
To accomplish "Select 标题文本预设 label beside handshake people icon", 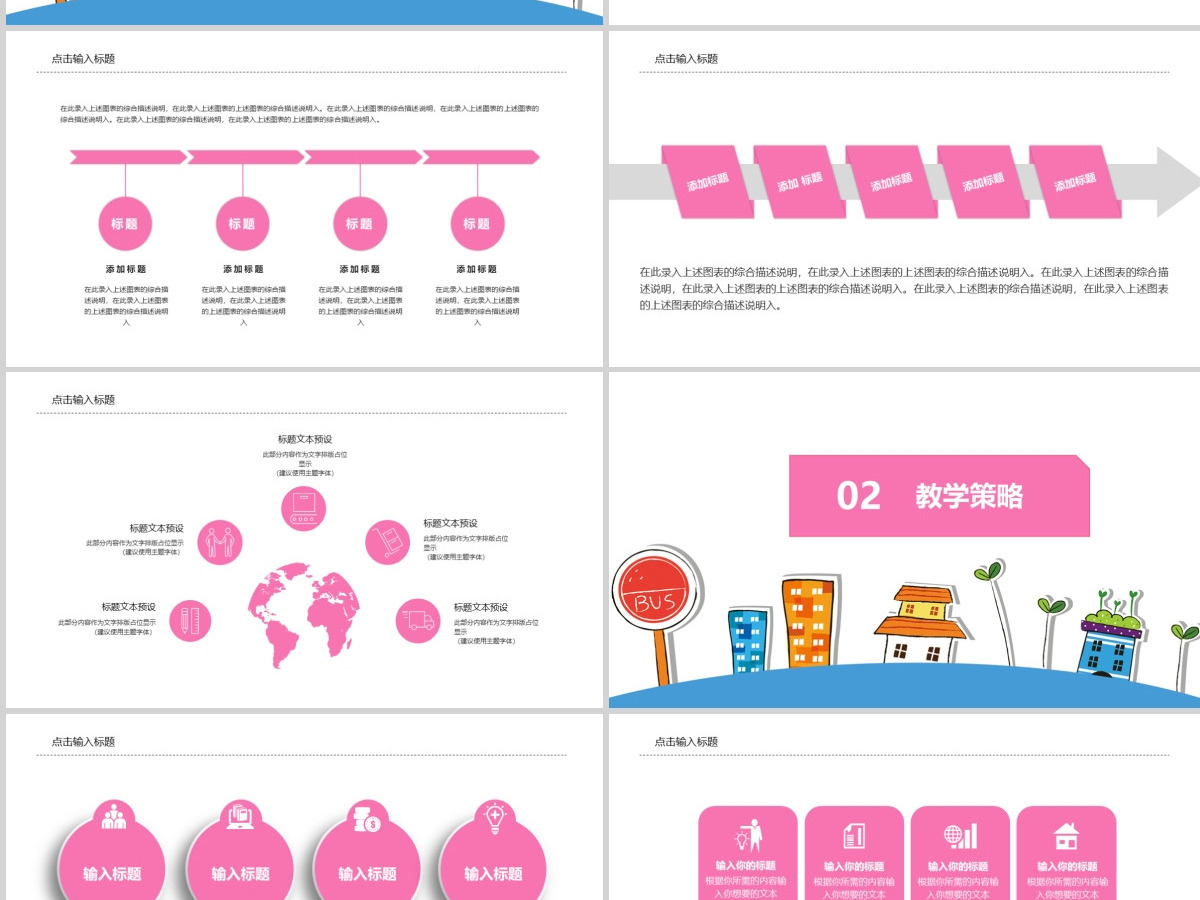I will click(x=156, y=528).
